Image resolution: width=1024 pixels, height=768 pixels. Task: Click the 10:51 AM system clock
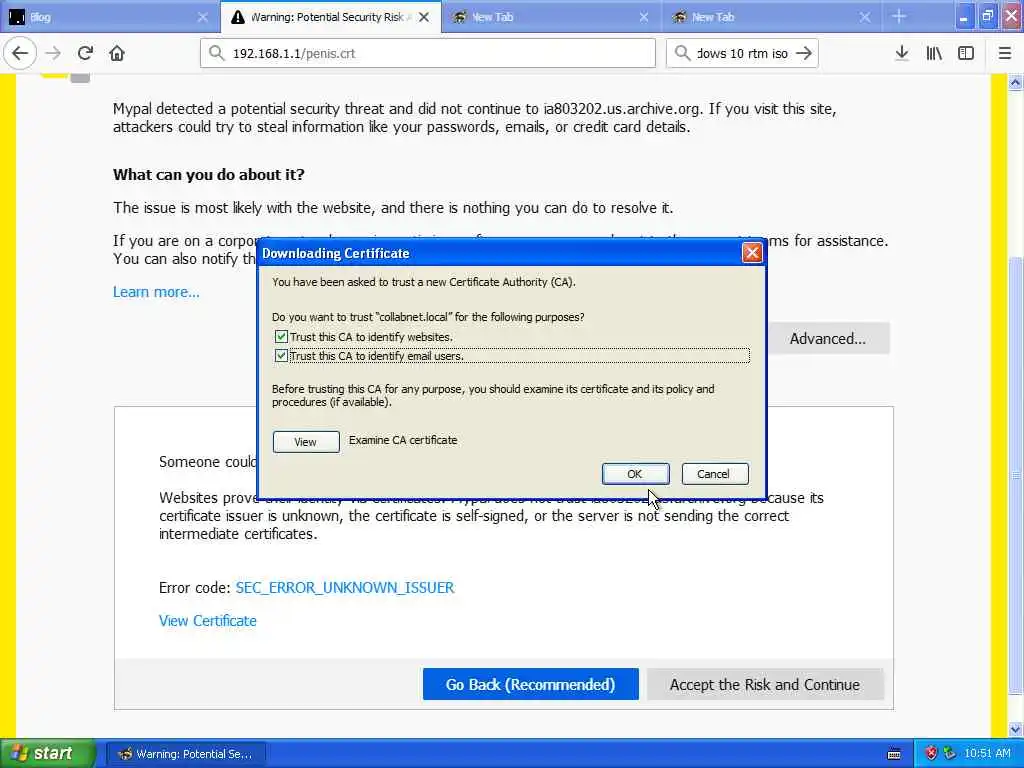point(987,754)
